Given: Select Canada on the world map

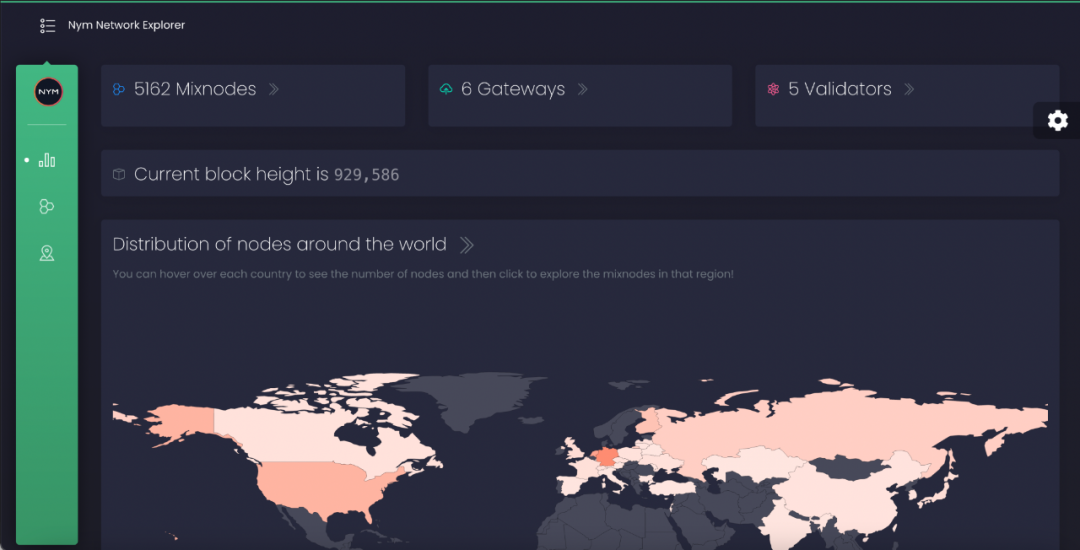Looking at the screenshot, I should pos(289,437).
